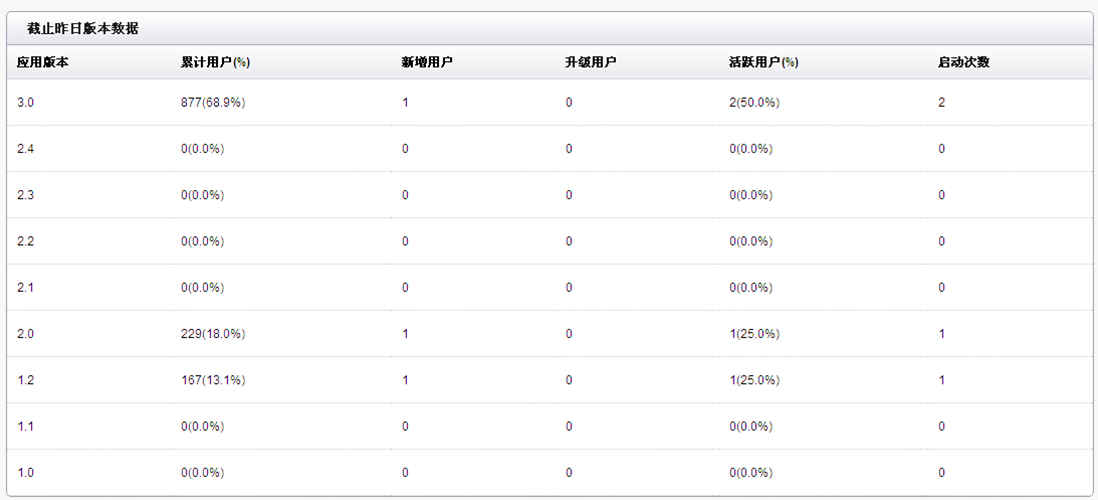Viewport: 1098px width, 500px height.
Task: Click new users count for version 3.0
Action: click(405, 103)
